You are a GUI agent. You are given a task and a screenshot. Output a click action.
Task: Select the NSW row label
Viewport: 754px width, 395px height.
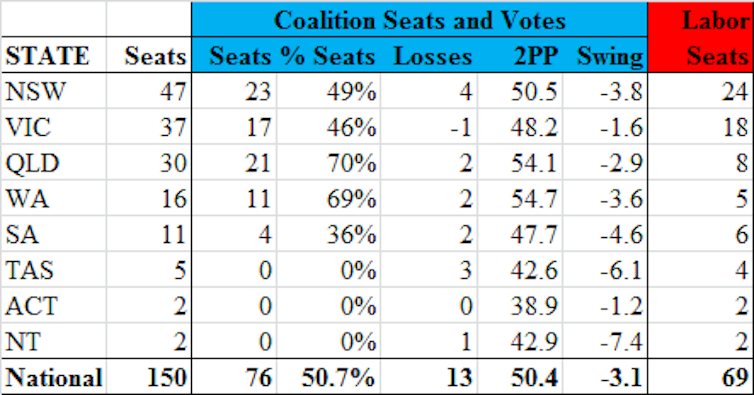[35, 91]
